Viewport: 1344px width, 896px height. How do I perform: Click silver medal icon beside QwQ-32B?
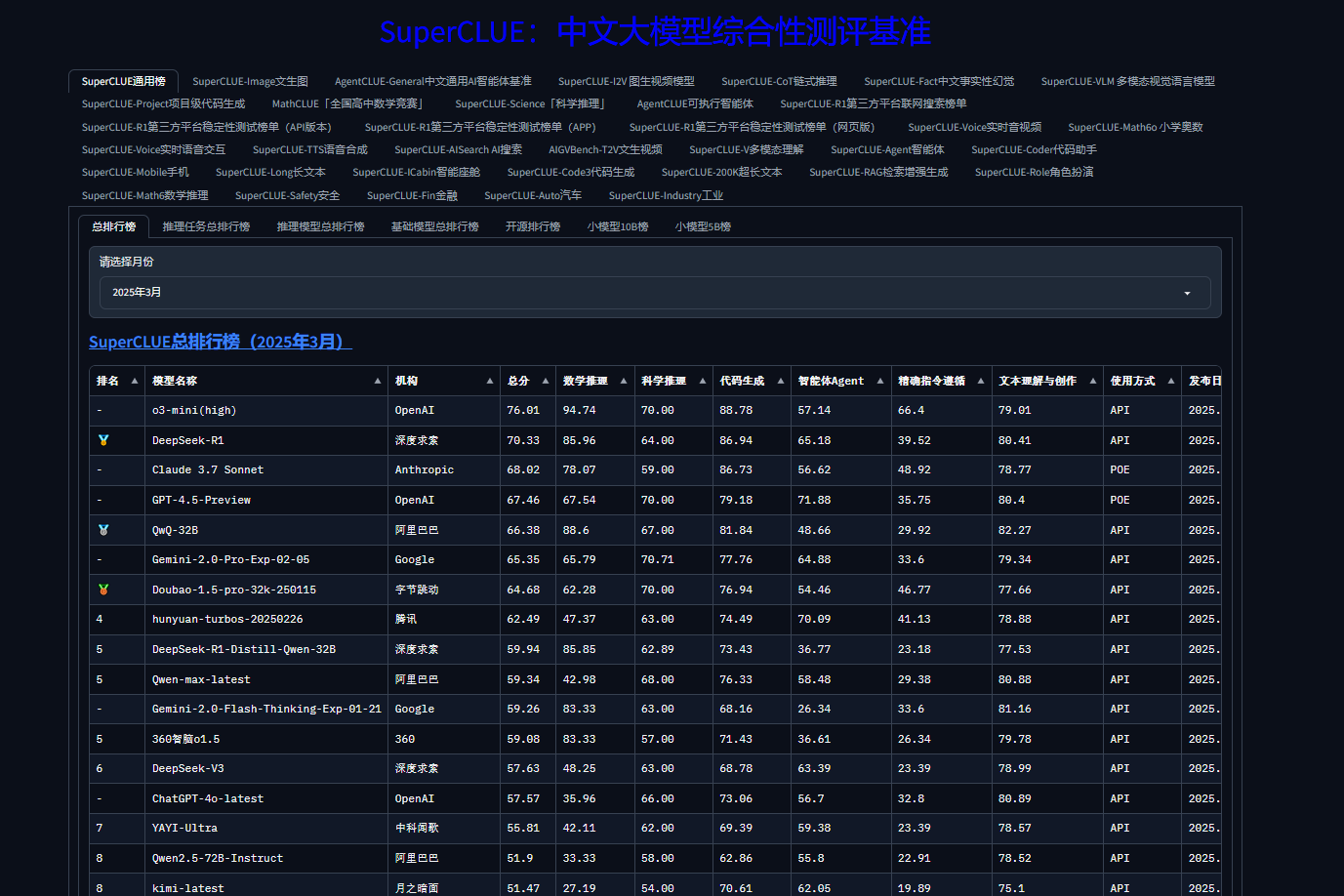pos(103,530)
